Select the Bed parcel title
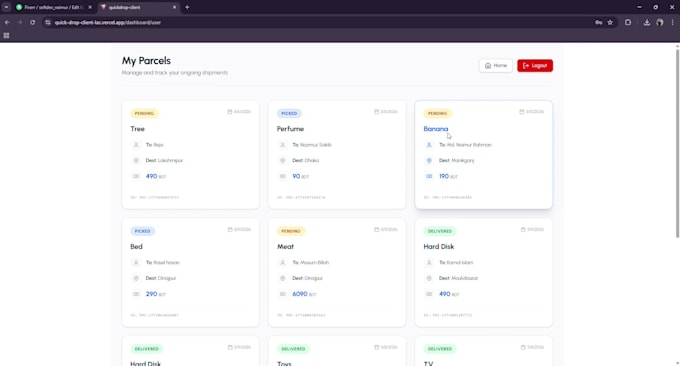 [136, 246]
